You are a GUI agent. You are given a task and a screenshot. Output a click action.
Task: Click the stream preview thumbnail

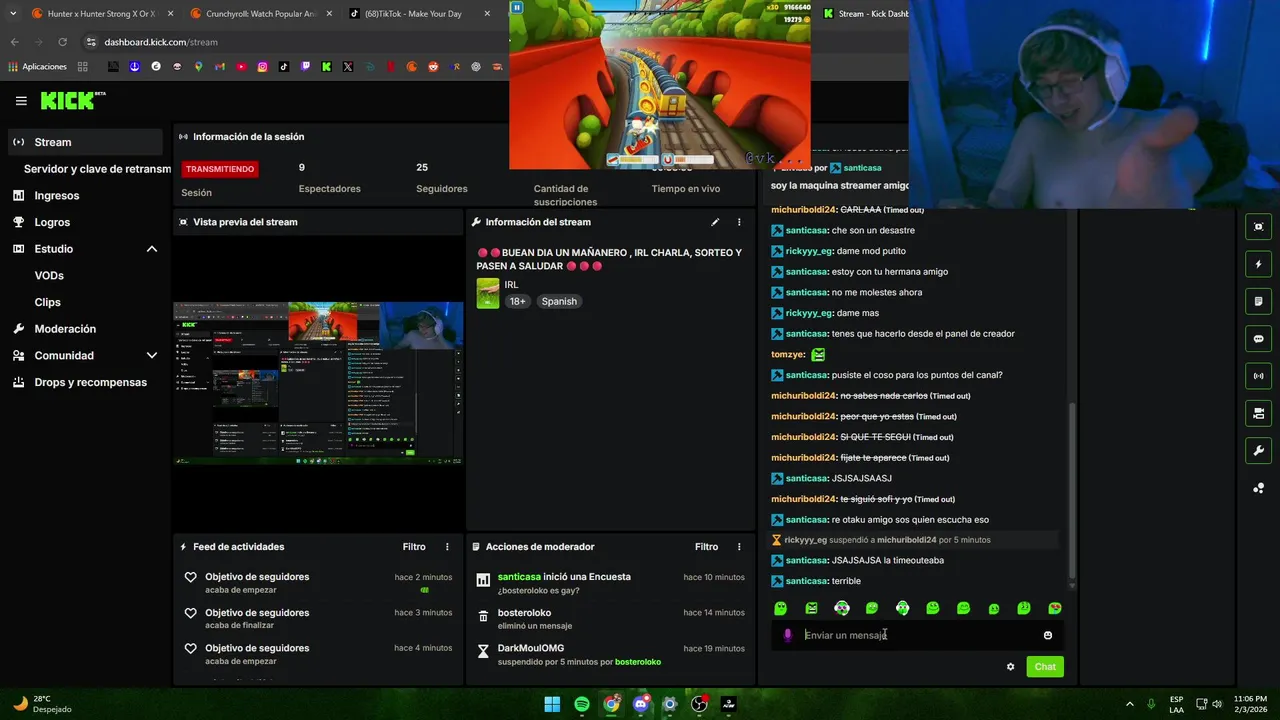[318, 383]
